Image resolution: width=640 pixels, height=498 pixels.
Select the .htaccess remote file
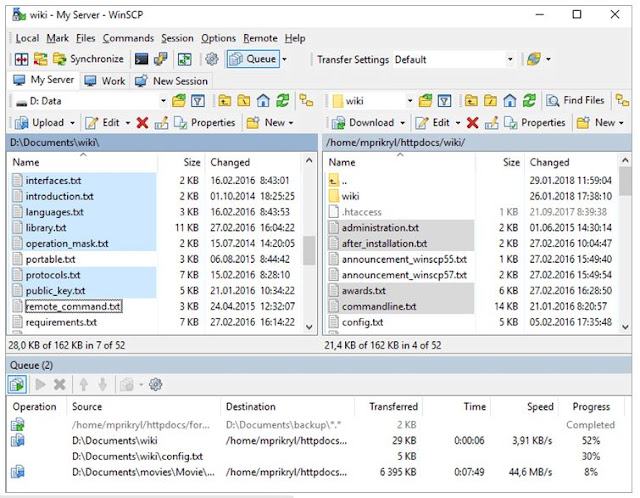click(x=362, y=212)
